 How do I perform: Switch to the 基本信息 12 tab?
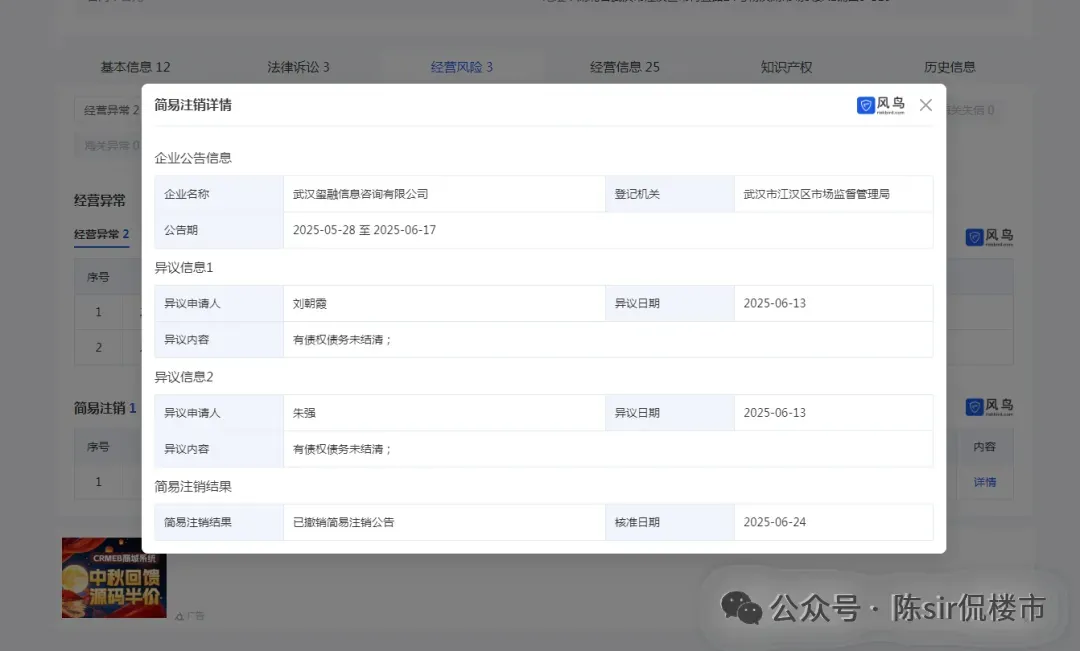tap(135, 67)
